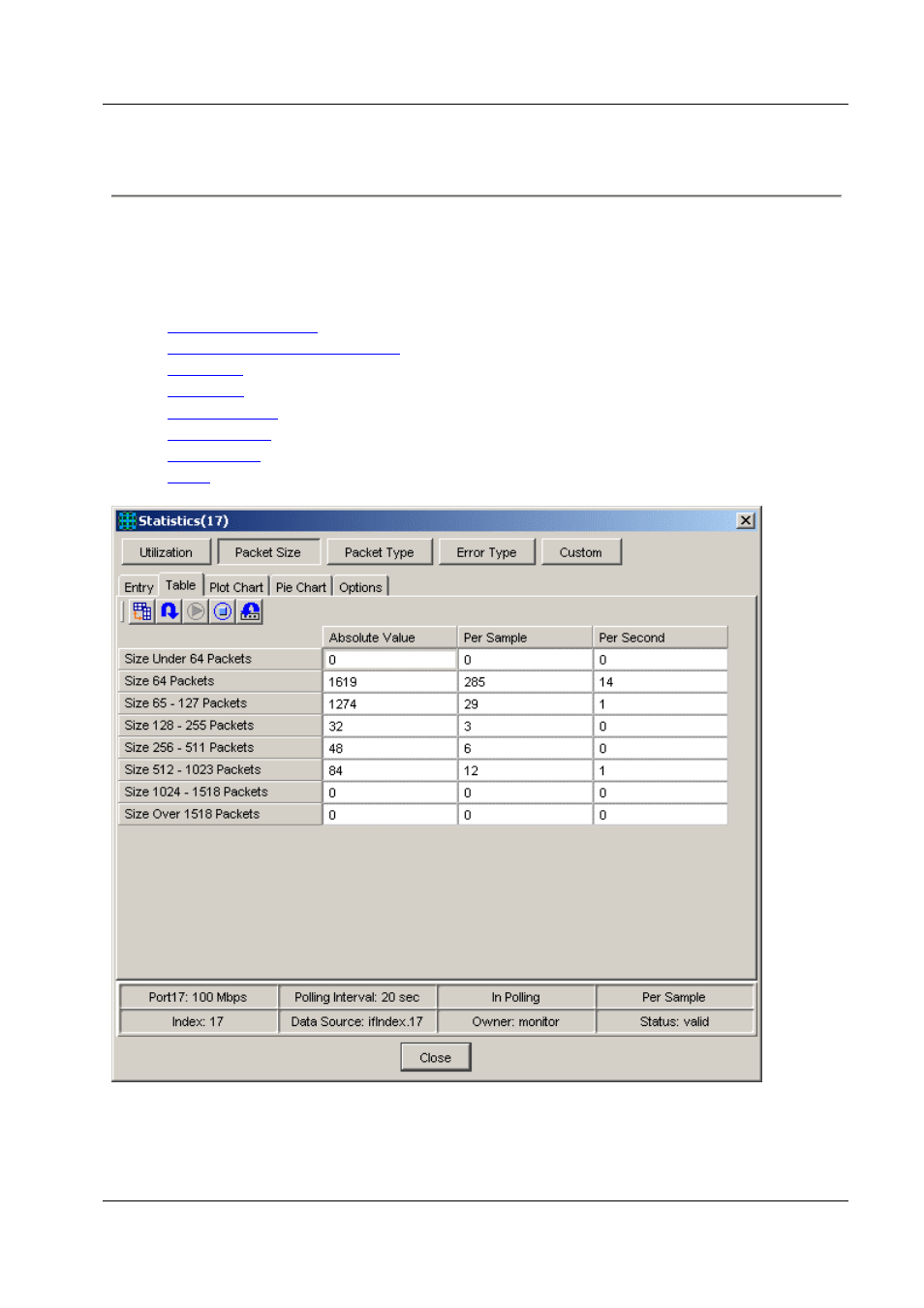Select the Size 1024 - 1518 Packets row
Image resolution: width=924 pixels, height=1308 pixels.
point(220,793)
